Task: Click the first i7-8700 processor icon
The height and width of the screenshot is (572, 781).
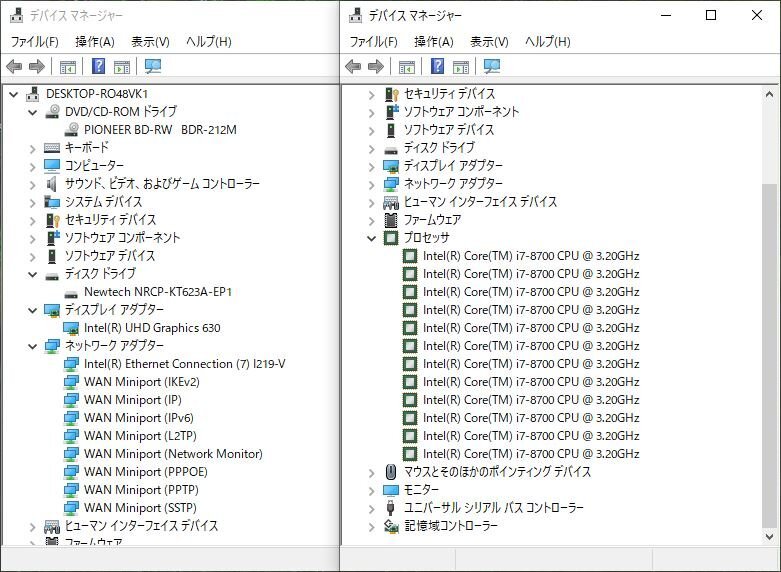Action: pyautogui.click(x=409, y=256)
